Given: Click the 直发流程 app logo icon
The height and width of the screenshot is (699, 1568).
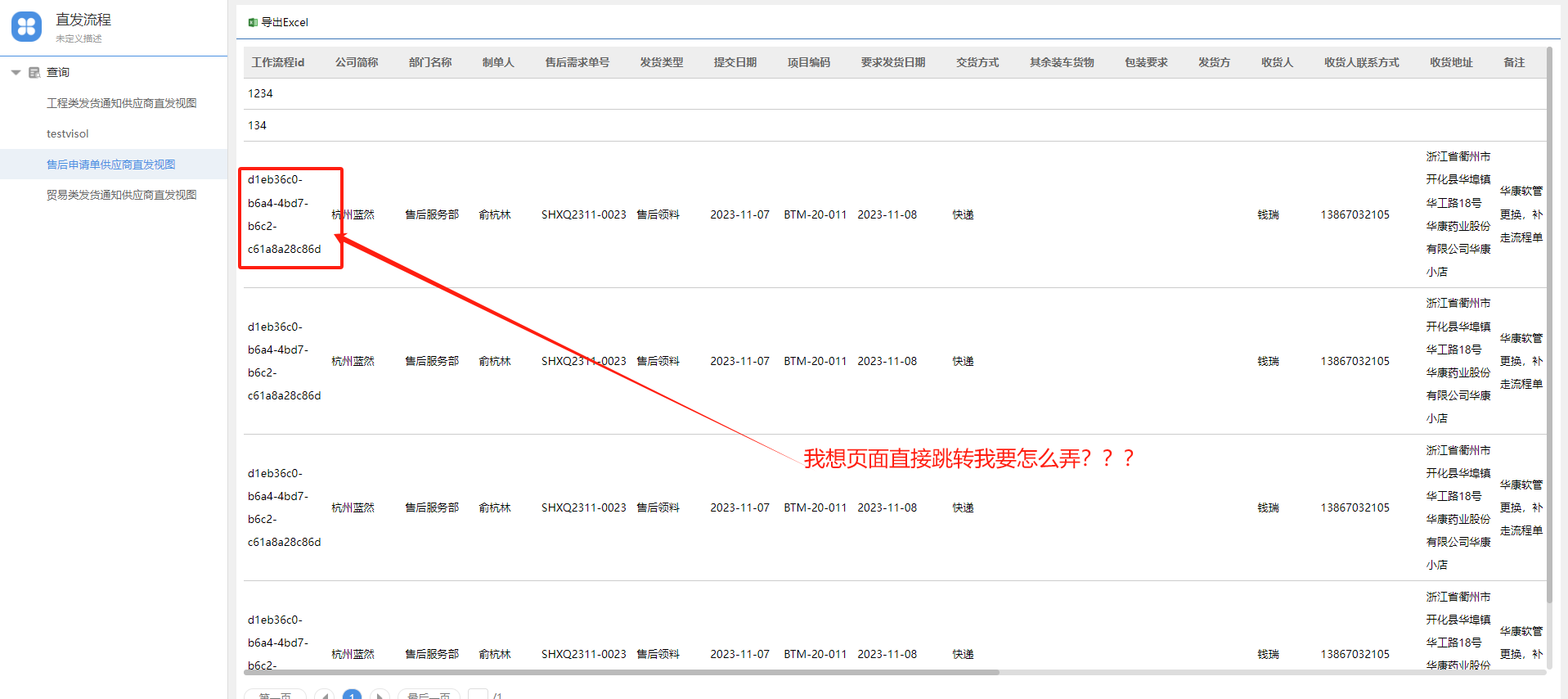Looking at the screenshot, I should click(26, 26).
